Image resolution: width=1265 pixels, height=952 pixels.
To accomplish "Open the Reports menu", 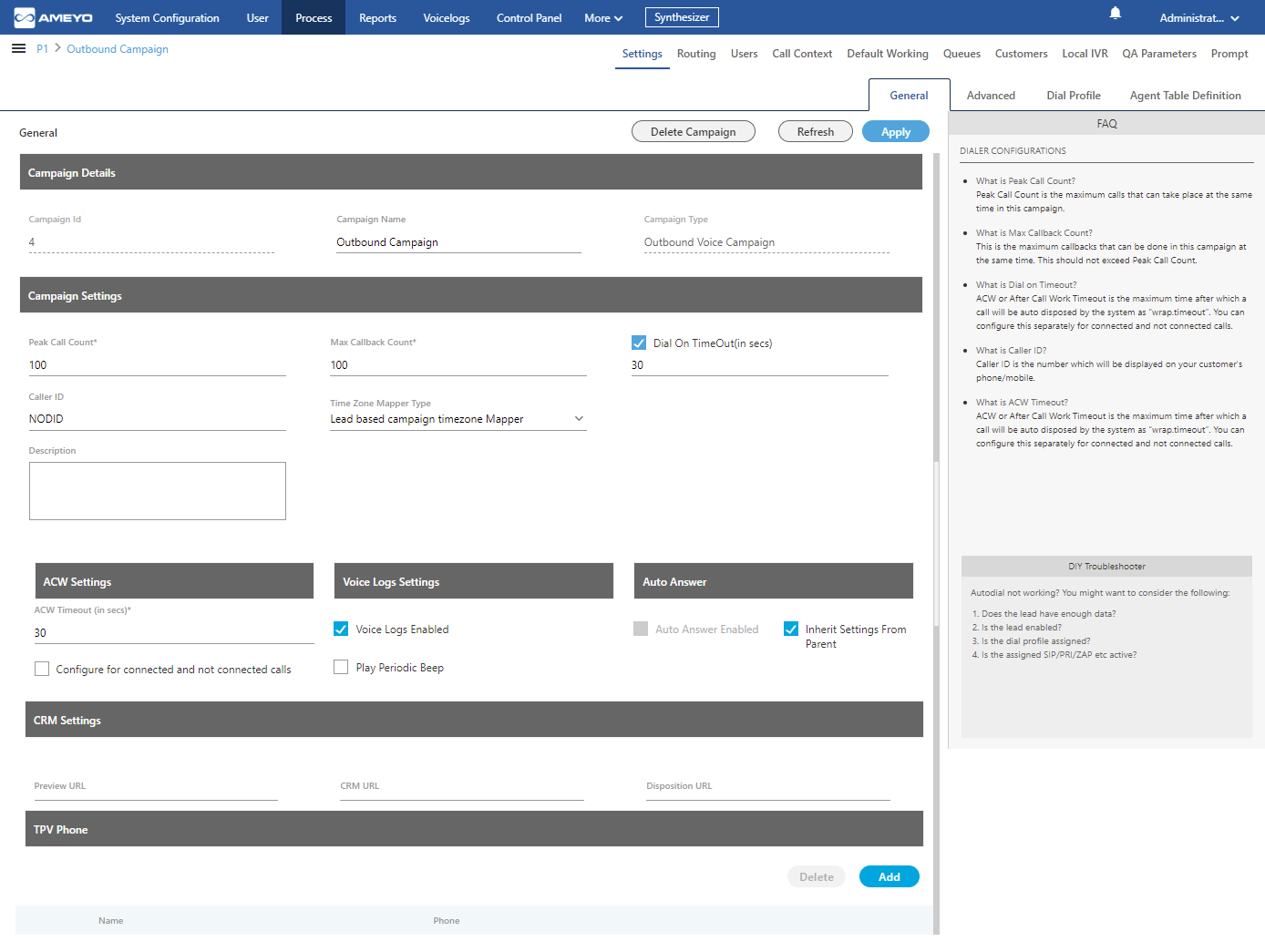I will [377, 18].
